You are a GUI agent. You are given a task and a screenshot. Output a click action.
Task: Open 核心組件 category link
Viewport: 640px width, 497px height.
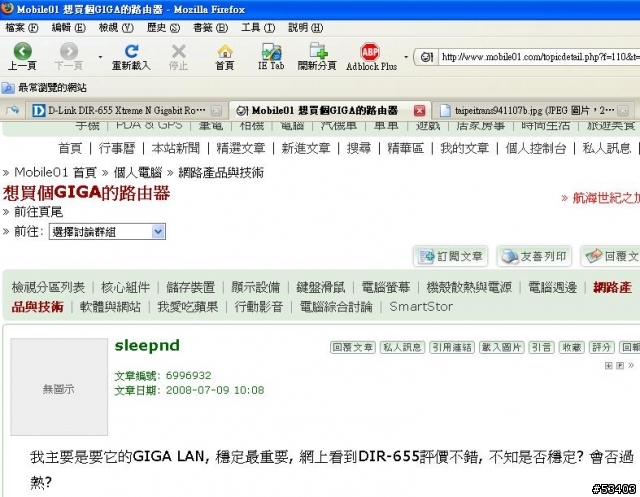pos(126,287)
